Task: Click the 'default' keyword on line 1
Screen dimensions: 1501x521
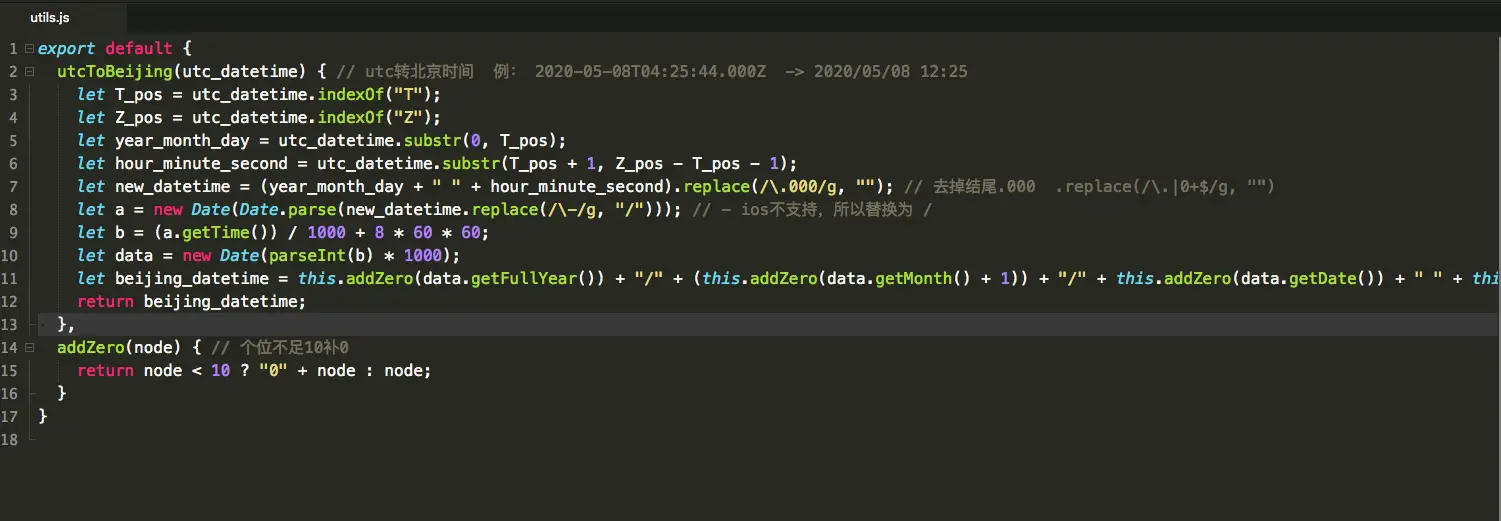Action: tap(139, 48)
